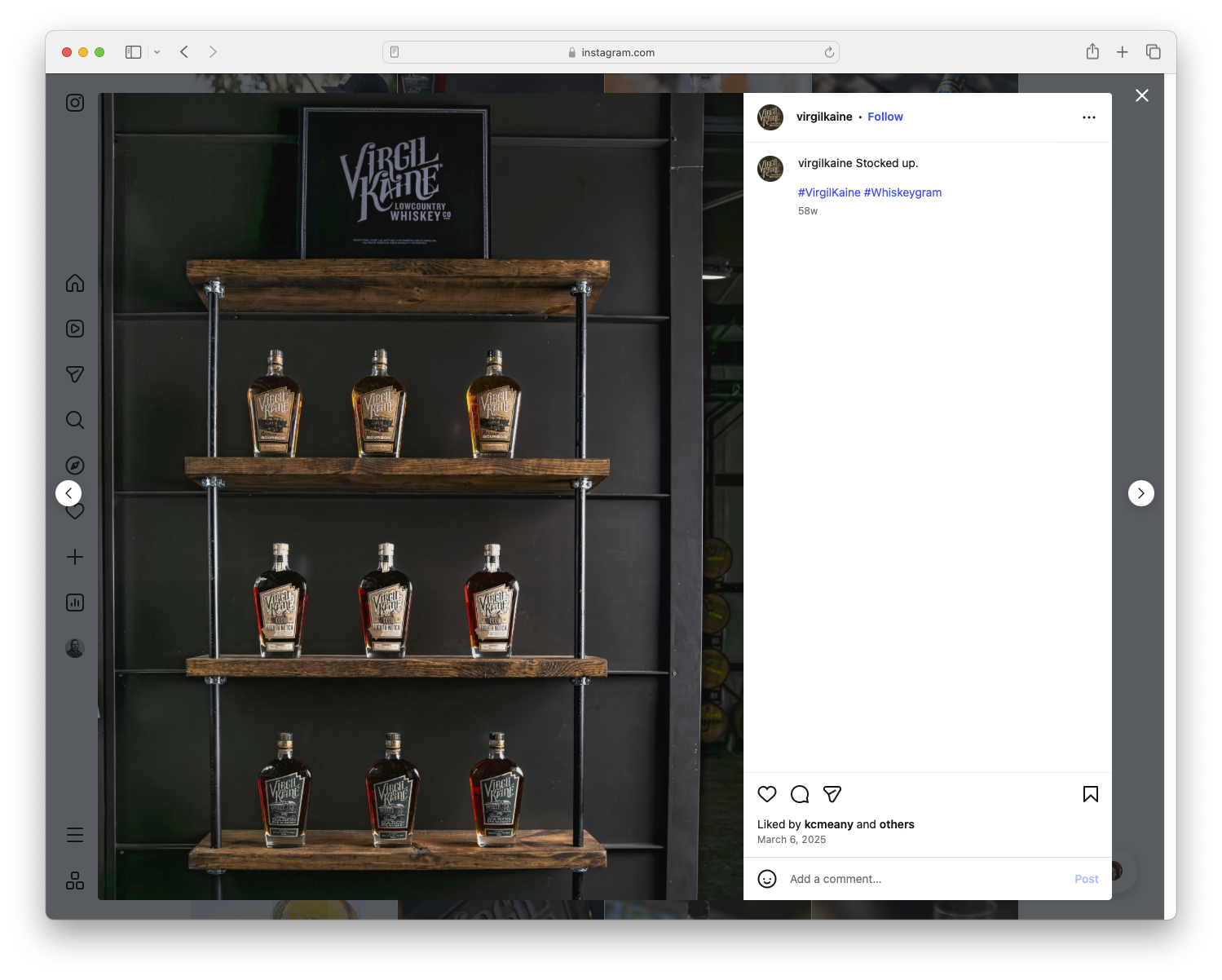Open the Instagram logo at the top
The image size is (1222, 980).
pyautogui.click(x=74, y=103)
